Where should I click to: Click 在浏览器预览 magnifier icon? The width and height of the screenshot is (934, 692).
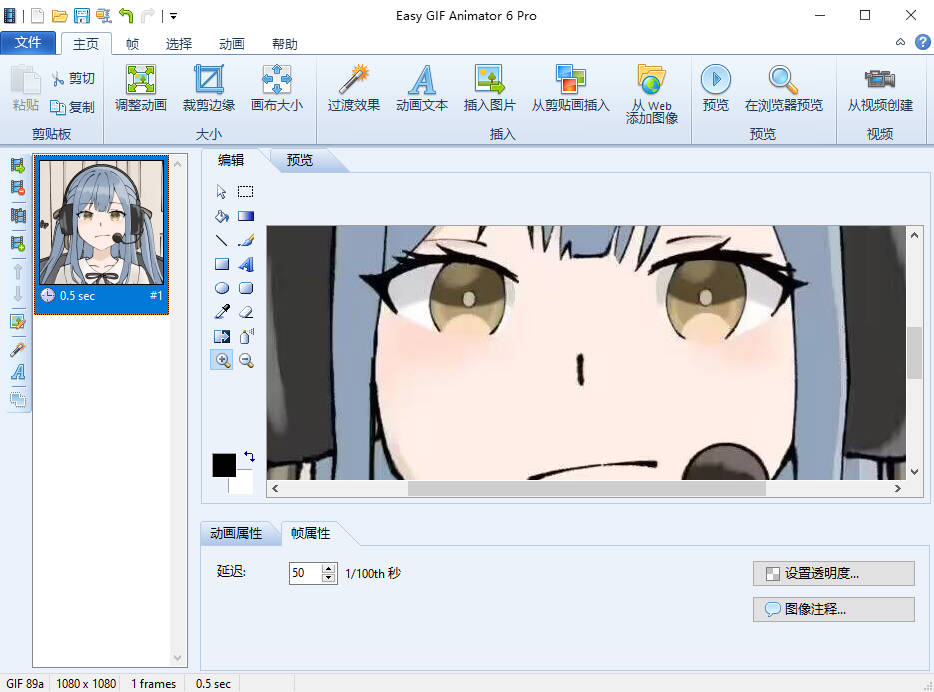[783, 88]
